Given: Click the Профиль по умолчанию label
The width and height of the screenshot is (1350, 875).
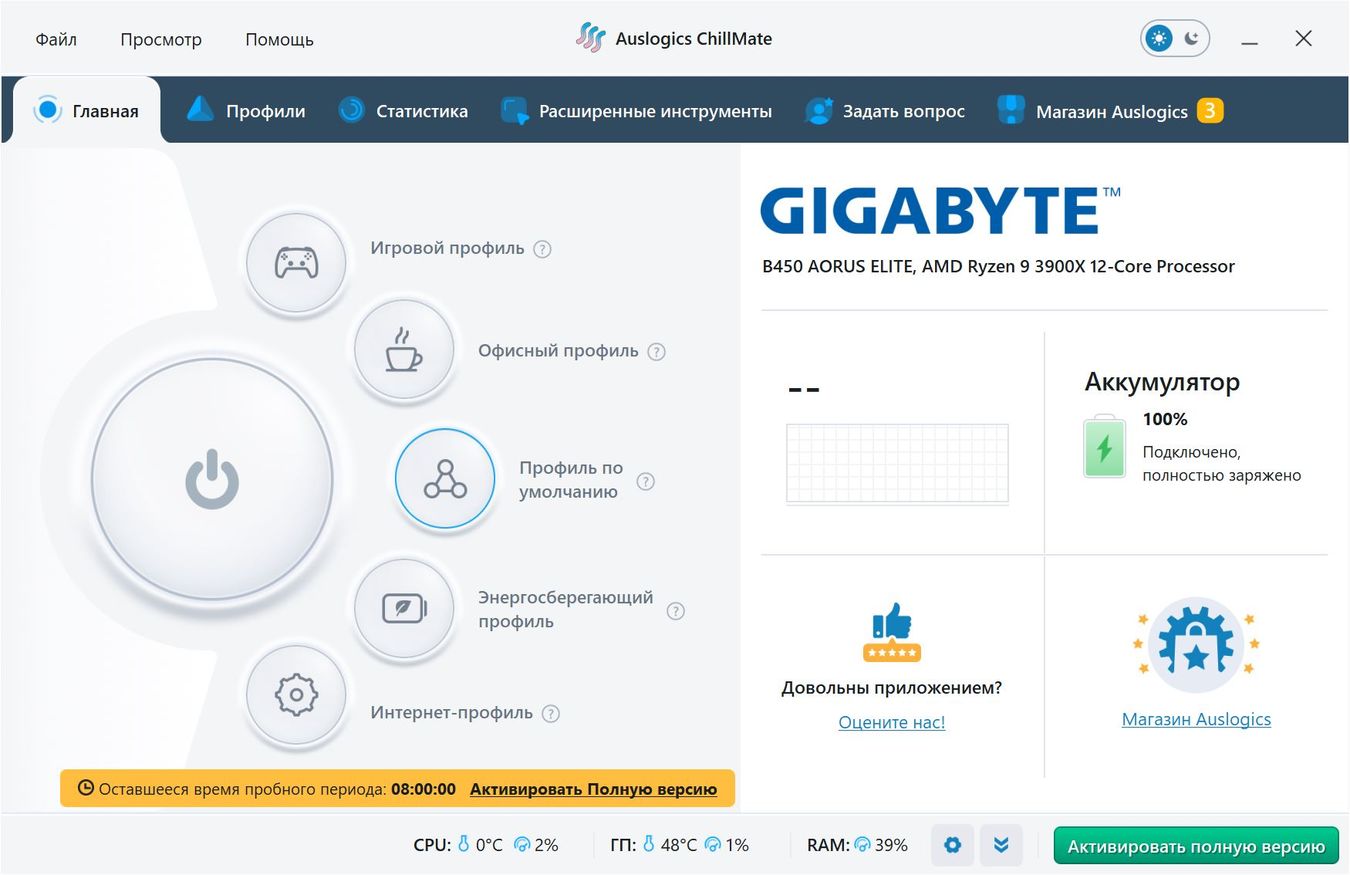Looking at the screenshot, I should (571, 480).
